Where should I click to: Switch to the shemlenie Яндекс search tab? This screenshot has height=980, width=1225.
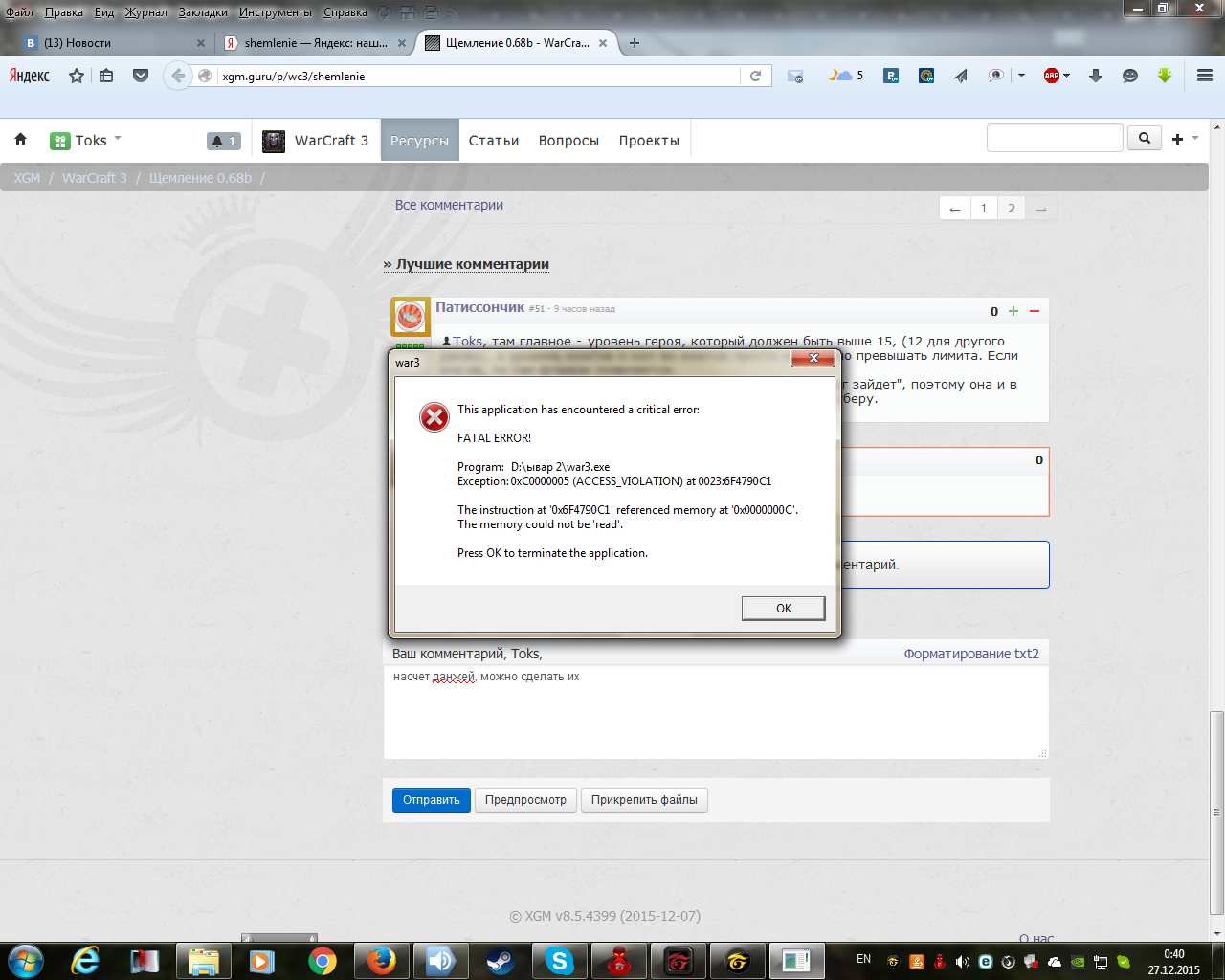coord(314,43)
